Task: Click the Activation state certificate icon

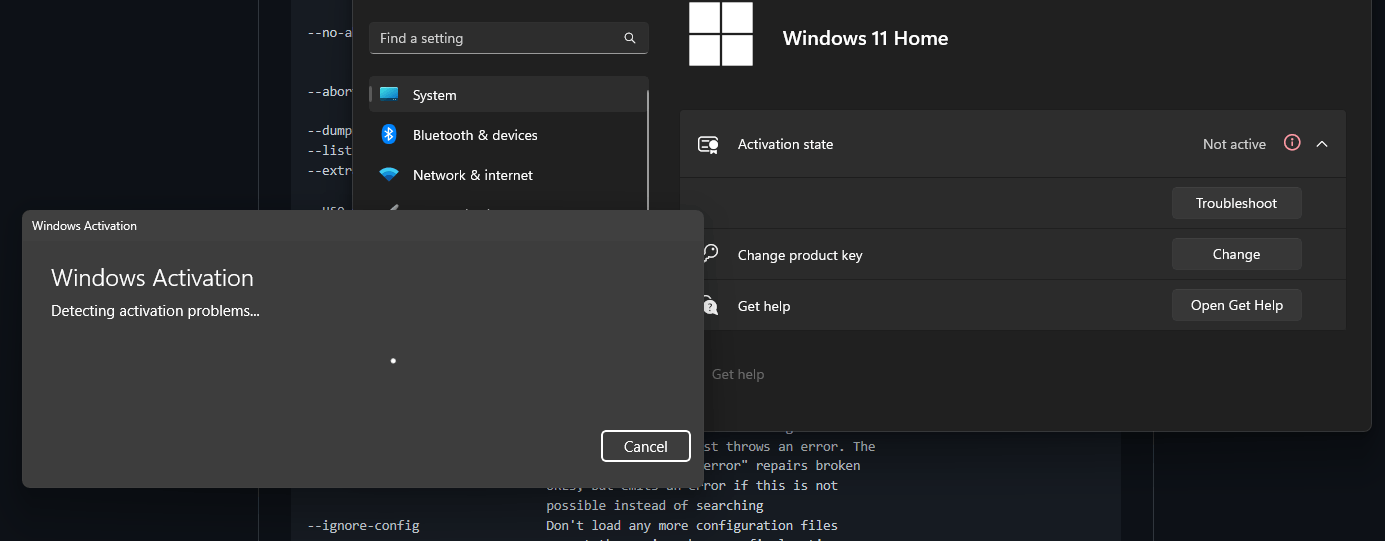Action: (708, 144)
